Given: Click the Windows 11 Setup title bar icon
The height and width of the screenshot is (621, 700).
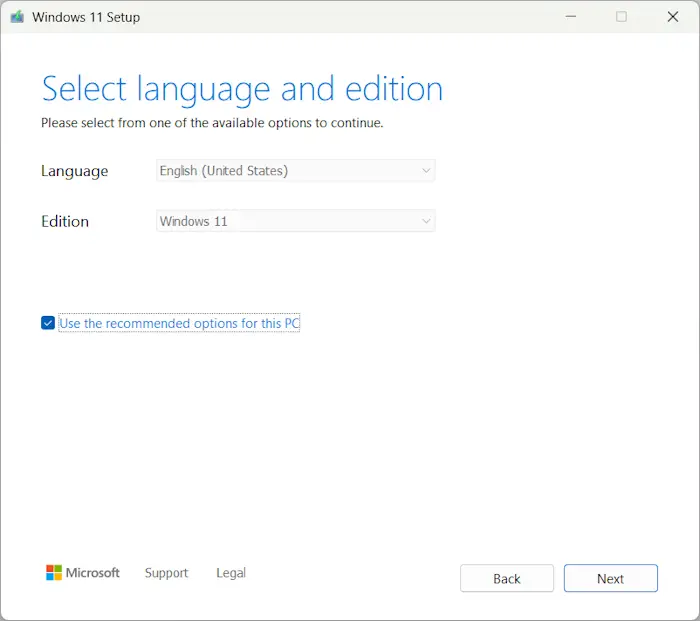Looking at the screenshot, I should [x=17, y=17].
